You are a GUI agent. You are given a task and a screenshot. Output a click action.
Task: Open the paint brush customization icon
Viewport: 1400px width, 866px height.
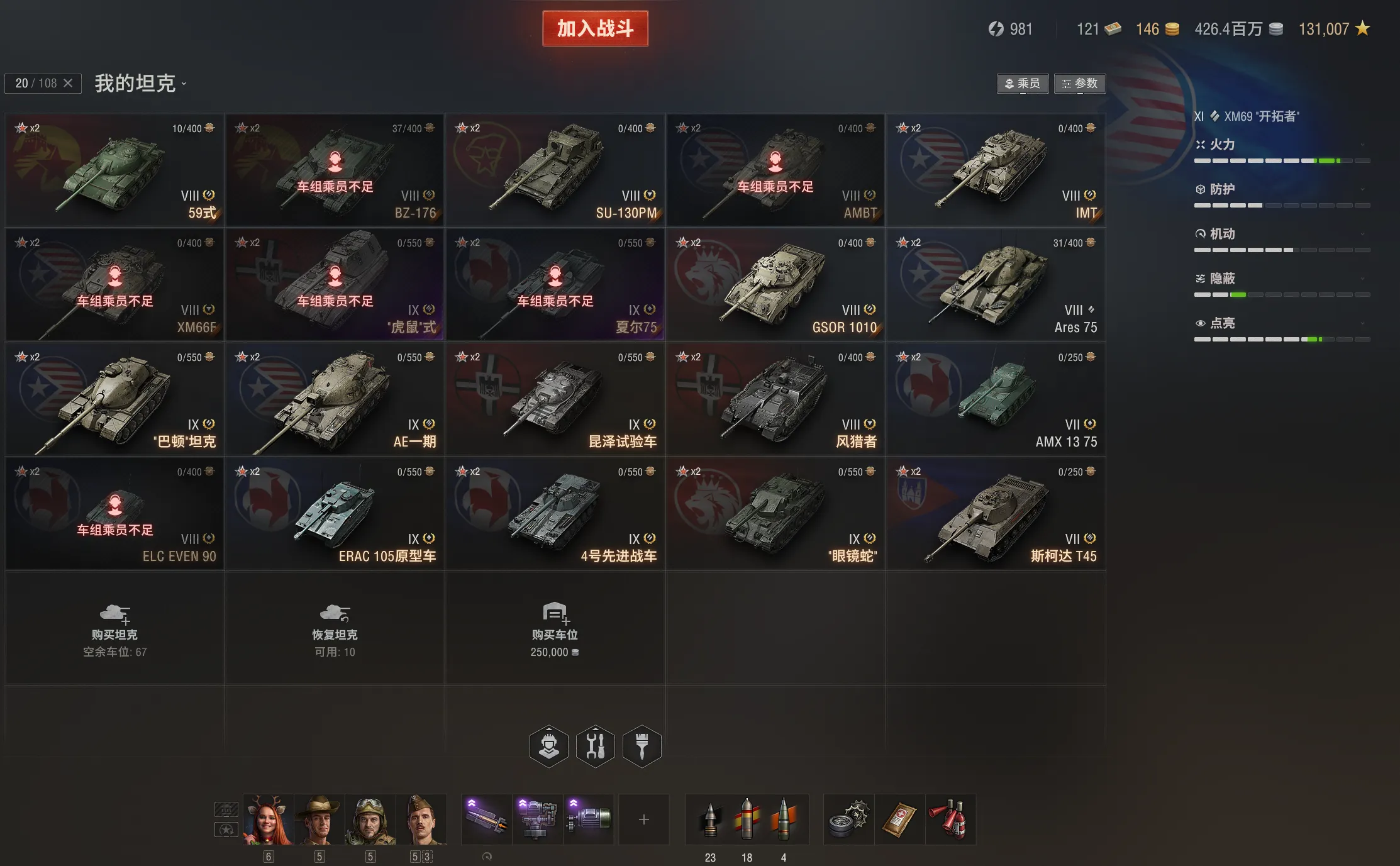point(642,747)
